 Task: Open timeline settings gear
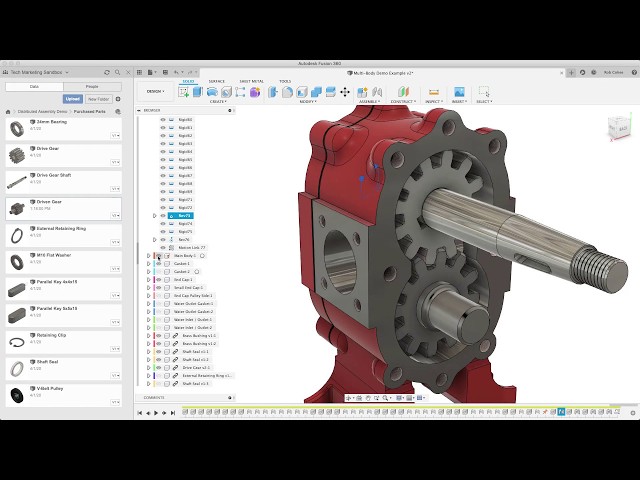tap(633, 413)
